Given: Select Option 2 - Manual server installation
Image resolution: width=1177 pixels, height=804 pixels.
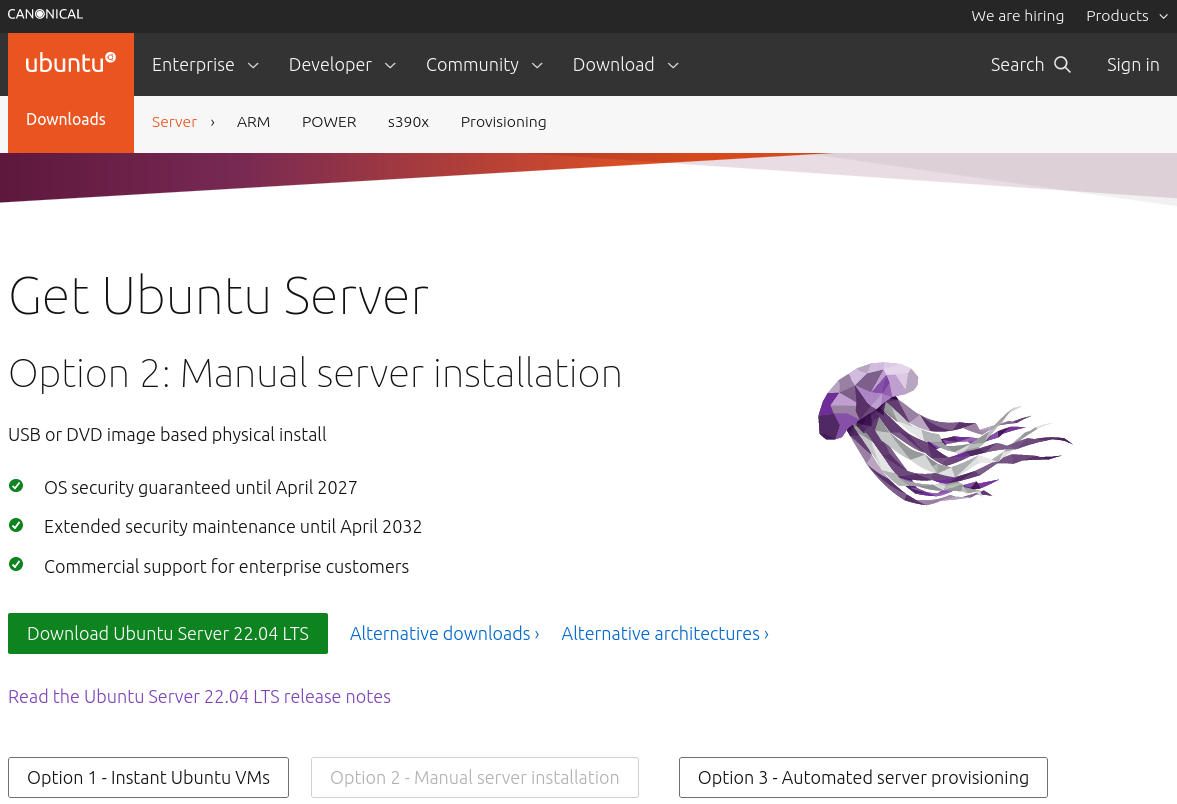Looking at the screenshot, I should pos(475,778).
